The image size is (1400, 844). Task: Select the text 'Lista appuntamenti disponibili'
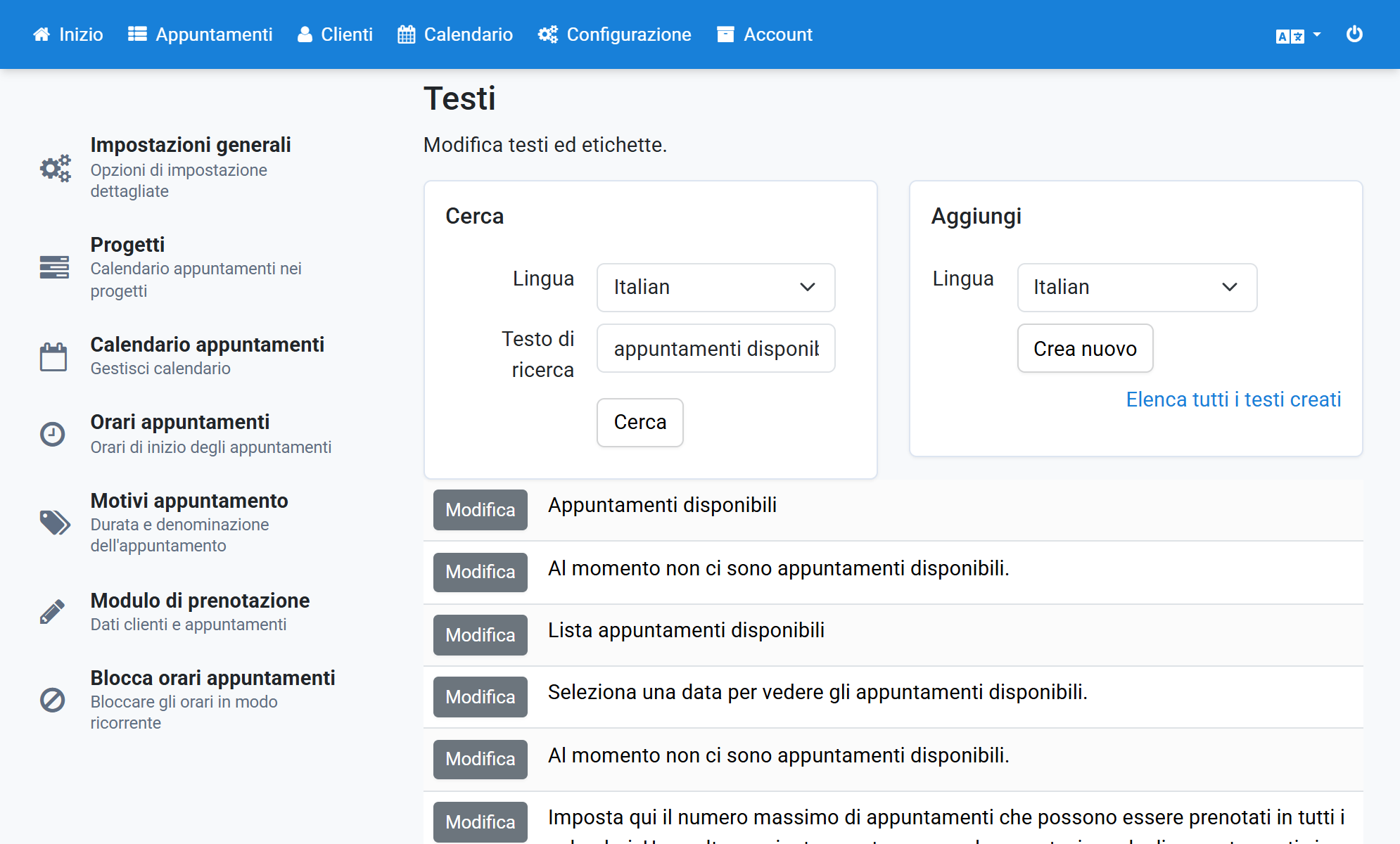686,630
